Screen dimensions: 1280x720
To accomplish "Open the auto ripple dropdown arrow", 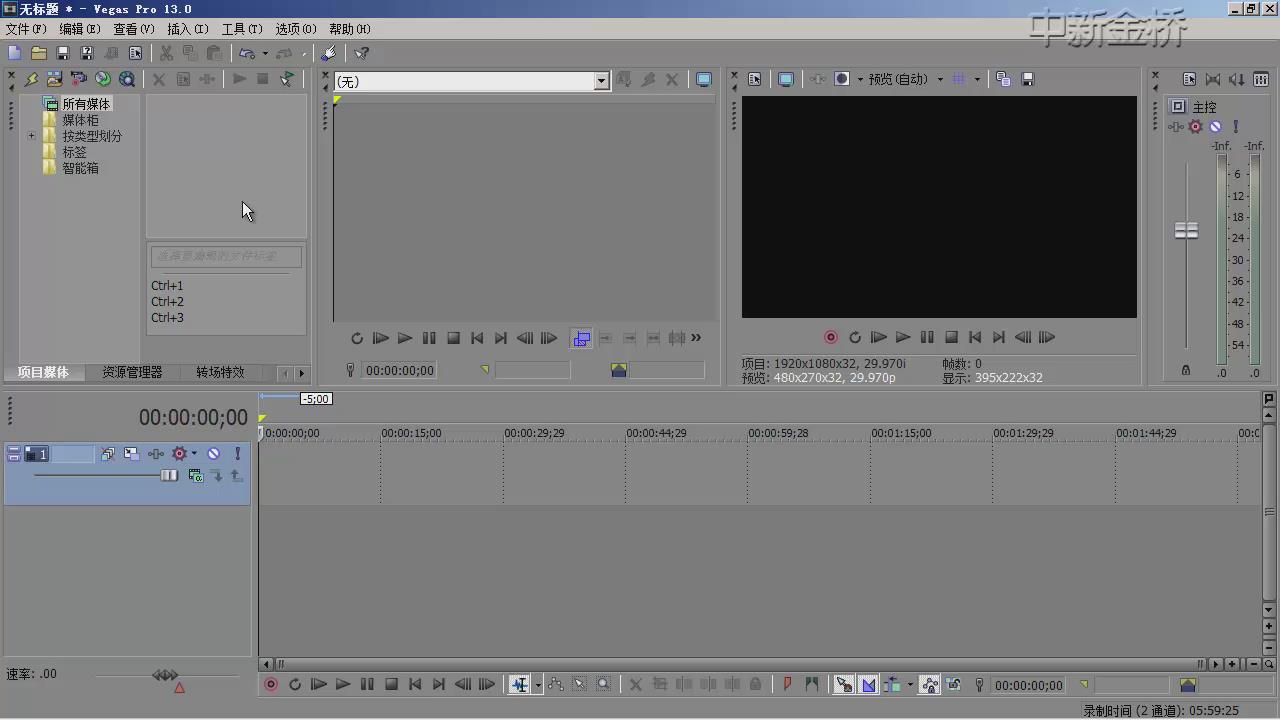I will coord(910,685).
